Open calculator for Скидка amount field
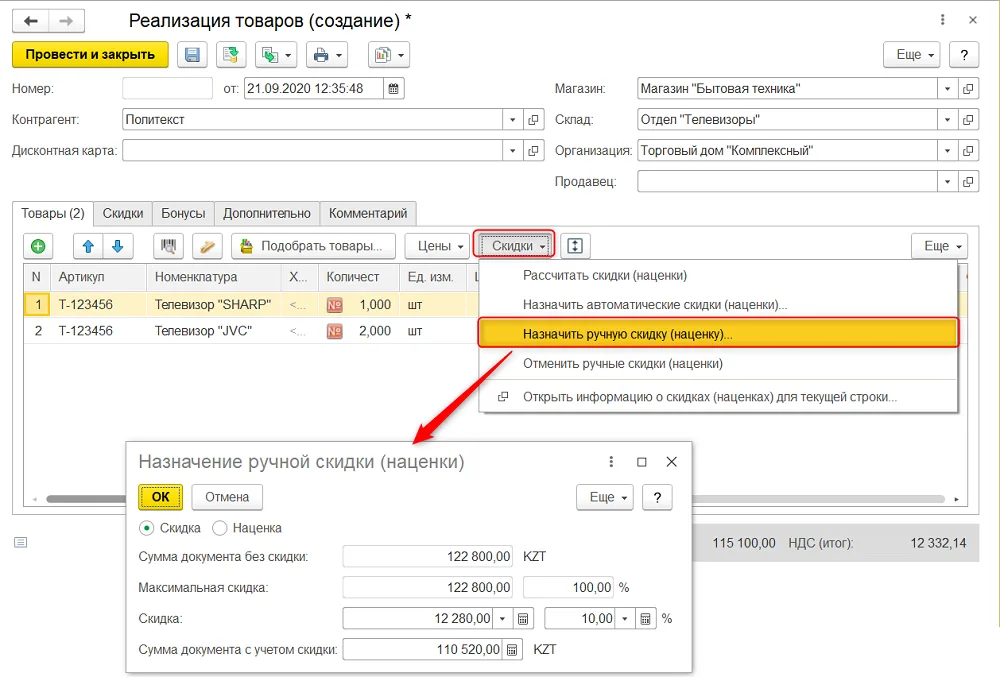Image resolution: width=1000 pixels, height=677 pixels. pyautogui.click(x=523, y=618)
